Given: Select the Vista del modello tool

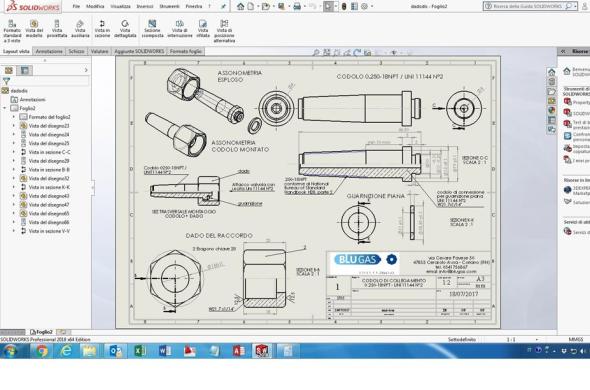Looking at the screenshot, I should pos(34,29).
